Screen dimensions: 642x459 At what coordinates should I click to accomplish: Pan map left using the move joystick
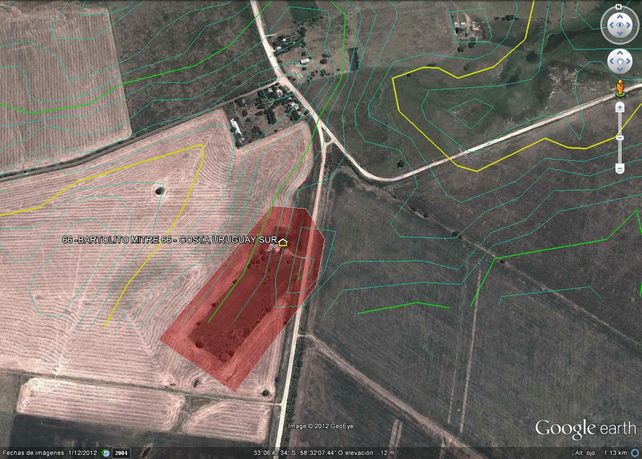tap(612, 61)
